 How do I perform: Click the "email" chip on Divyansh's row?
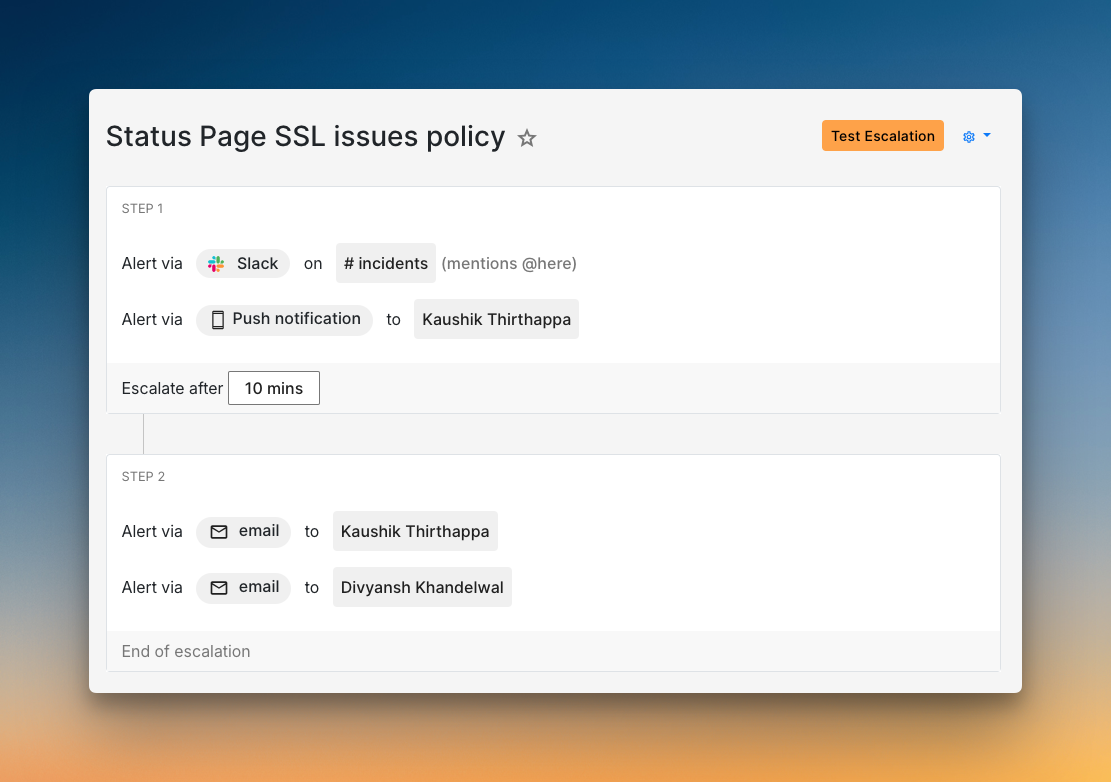243,587
